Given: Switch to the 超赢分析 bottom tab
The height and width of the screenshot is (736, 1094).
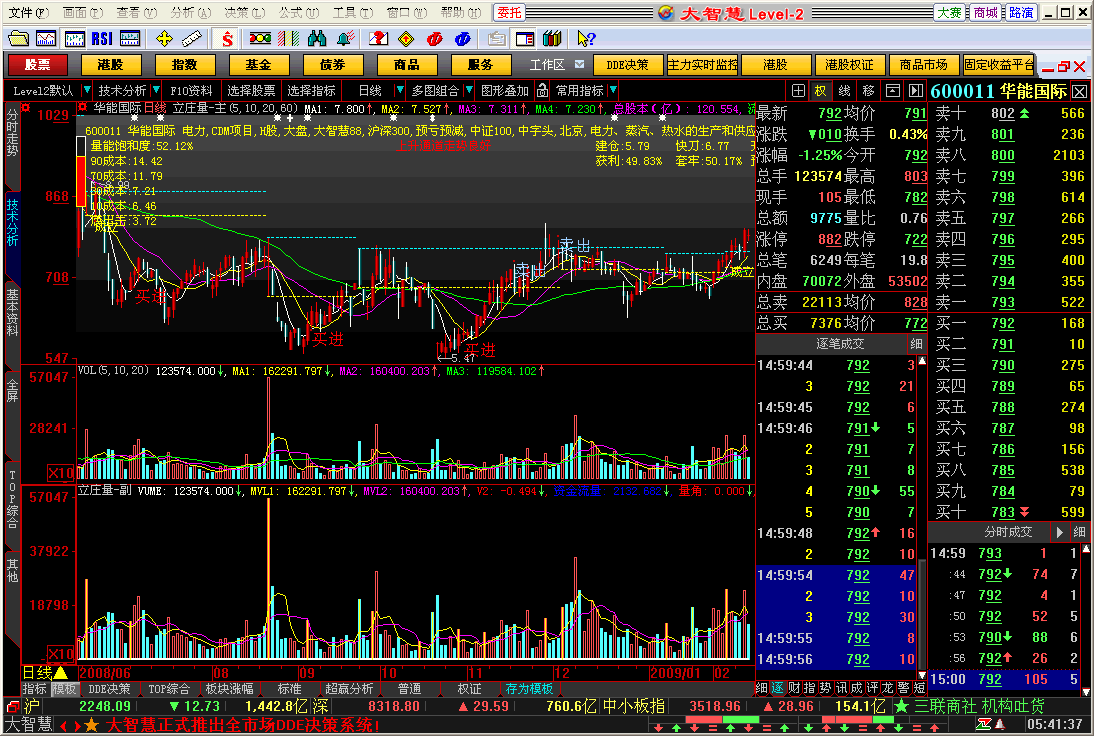Looking at the screenshot, I should (349, 689).
